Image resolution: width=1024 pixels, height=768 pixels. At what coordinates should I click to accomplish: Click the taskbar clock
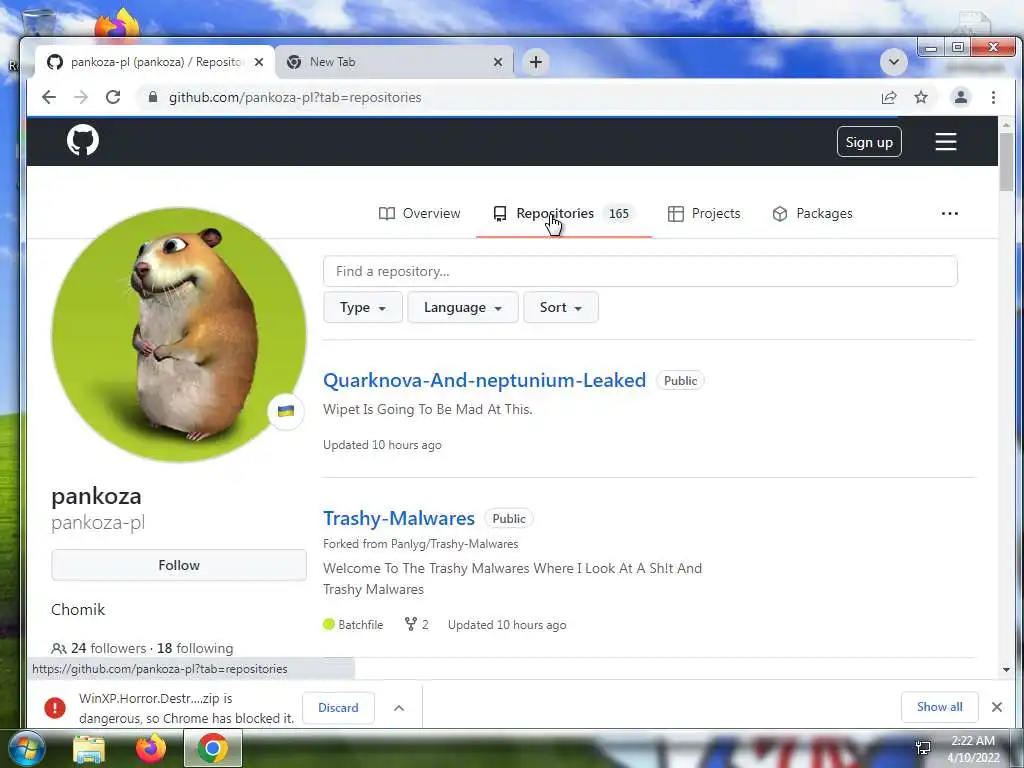coord(973,749)
